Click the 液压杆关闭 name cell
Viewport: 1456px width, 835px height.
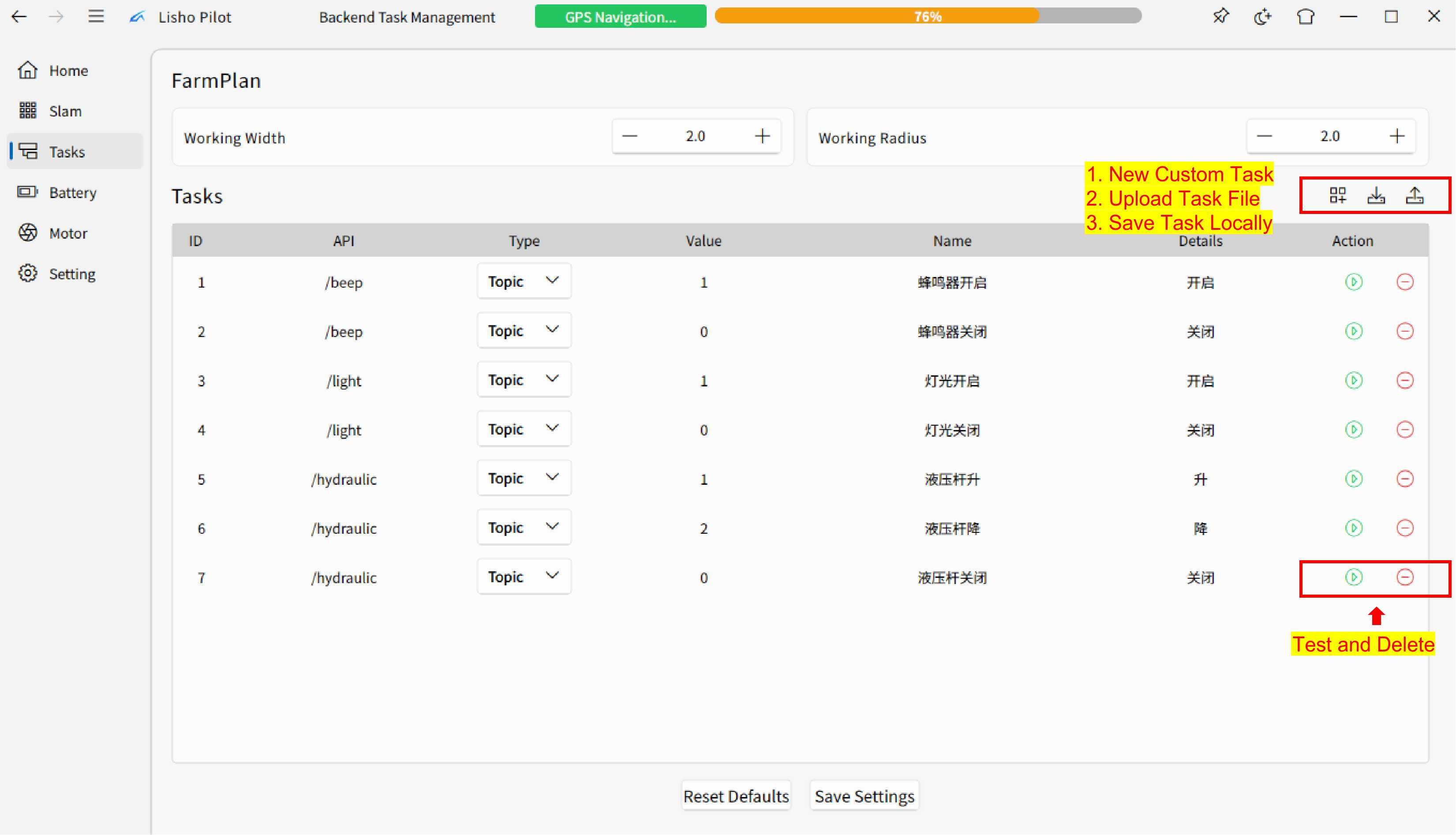(952, 578)
